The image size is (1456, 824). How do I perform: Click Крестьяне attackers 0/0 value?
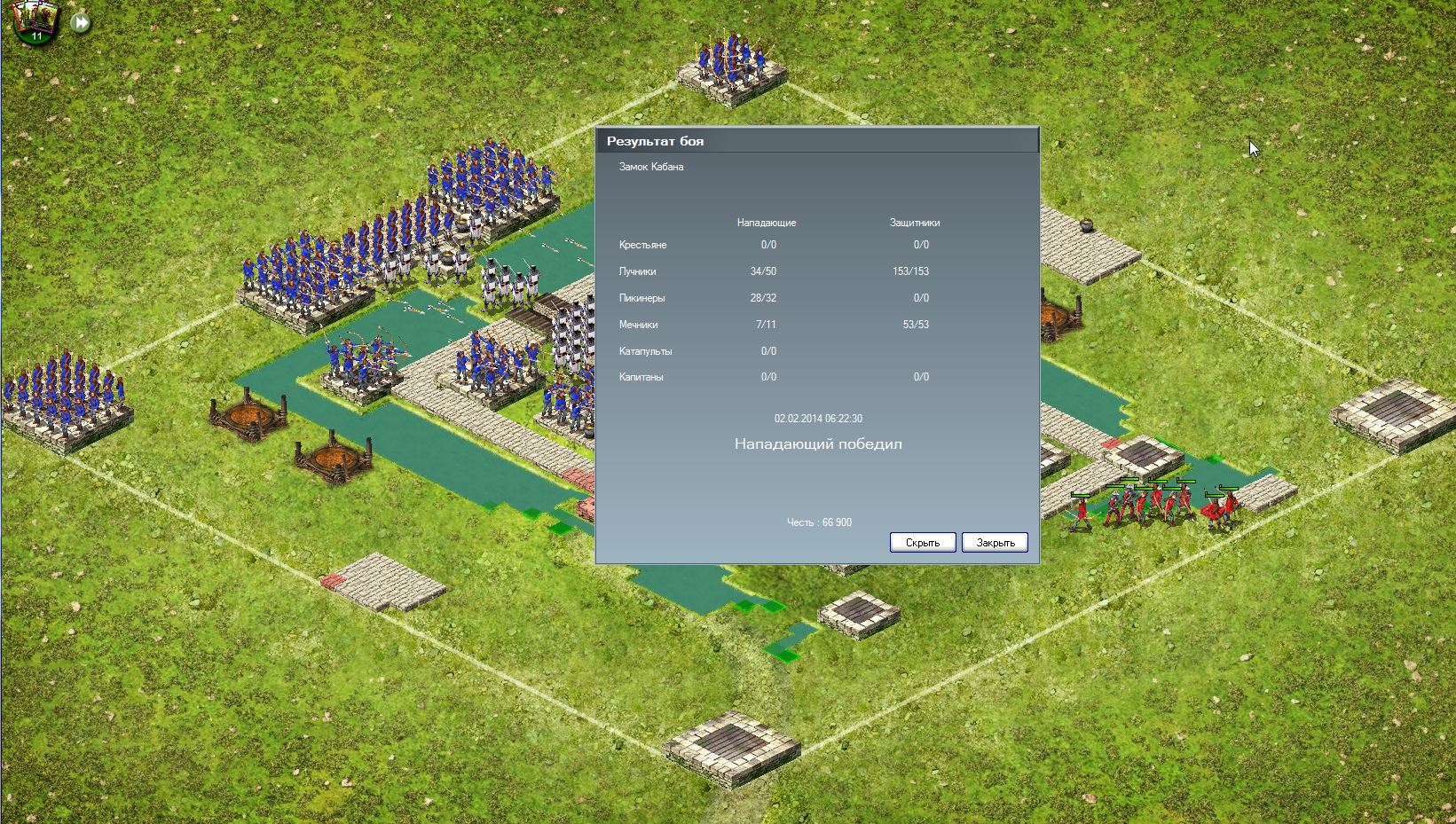768,245
